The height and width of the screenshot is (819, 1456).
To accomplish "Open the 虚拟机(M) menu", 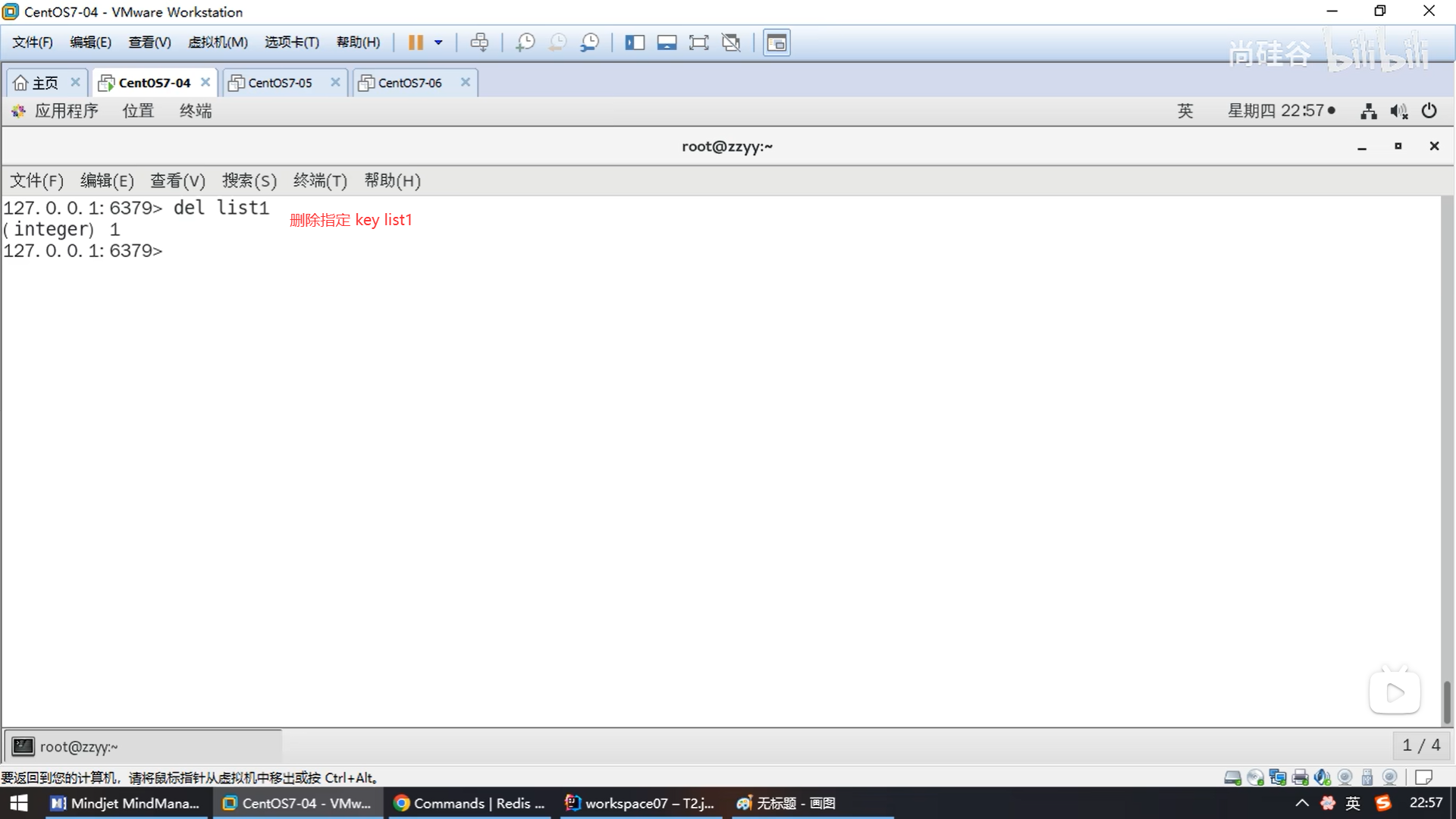I will (218, 42).
